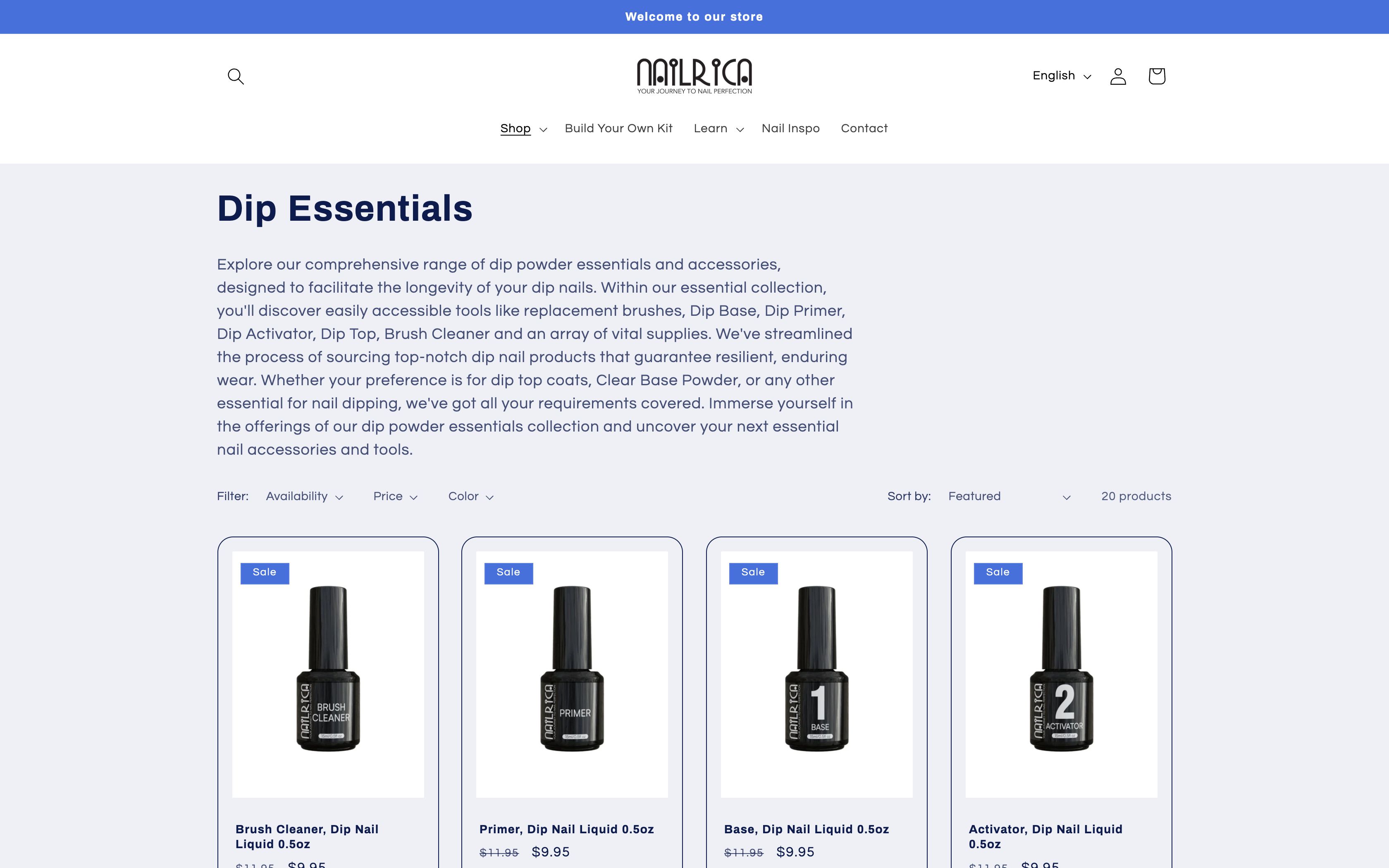
Task: Open the English language selector
Action: (1061, 76)
